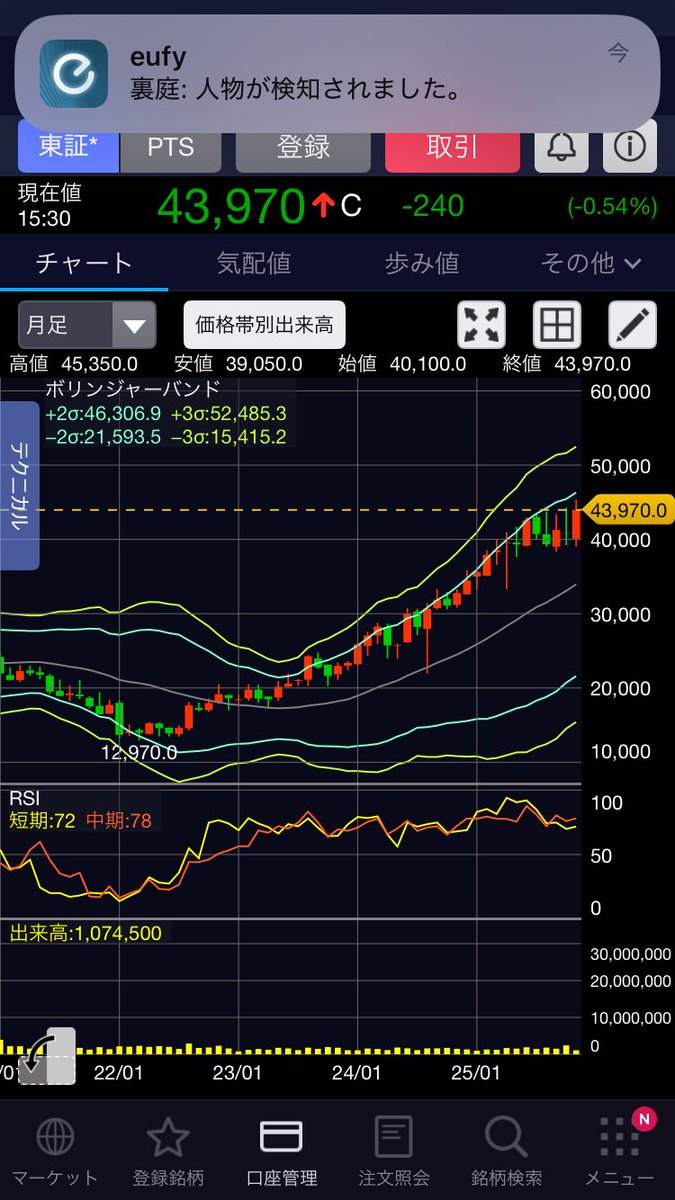Open the eufy notification banner

pos(338,72)
